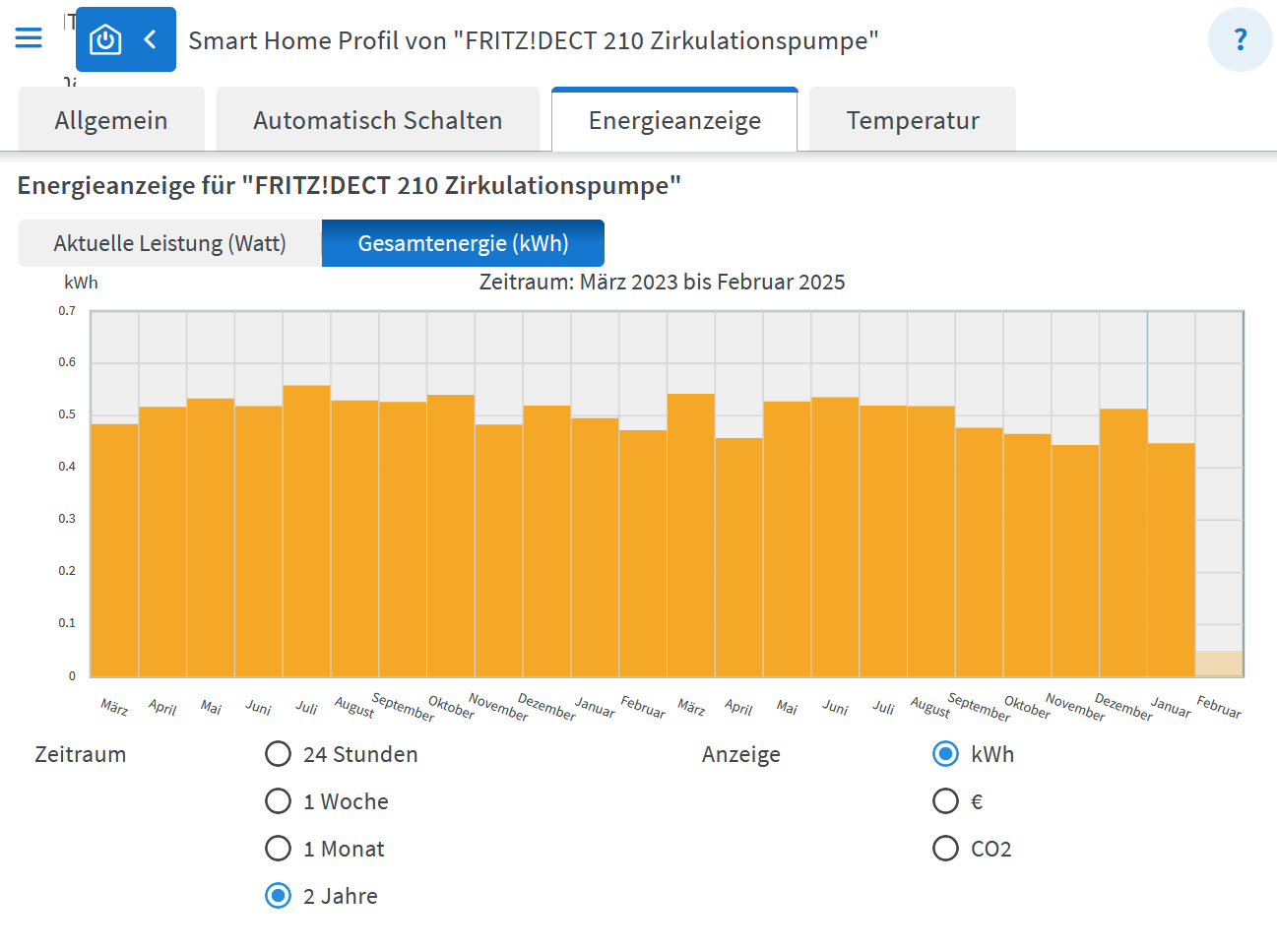Go back using the left chevron

[151, 39]
